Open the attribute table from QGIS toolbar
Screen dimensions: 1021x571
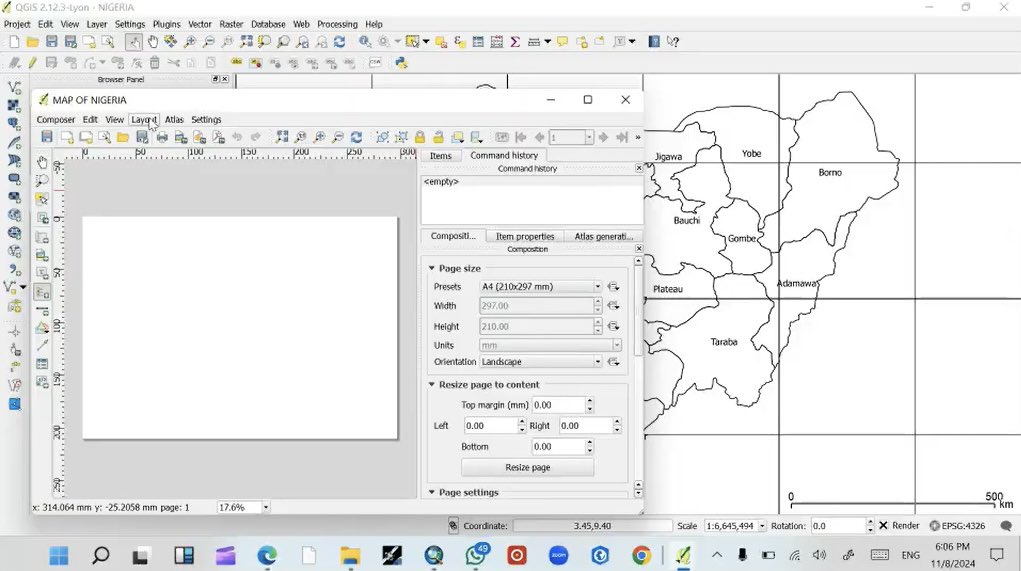click(x=478, y=42)
